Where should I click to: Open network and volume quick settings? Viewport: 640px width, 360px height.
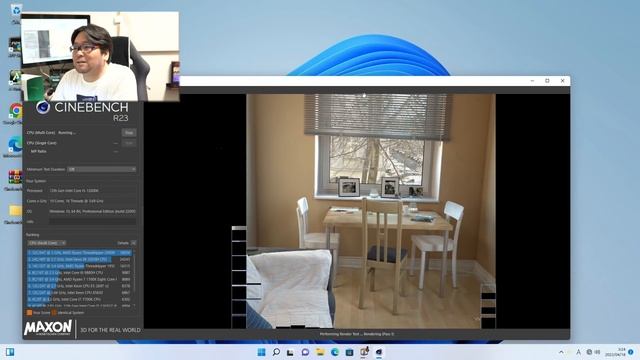[593, 352]
